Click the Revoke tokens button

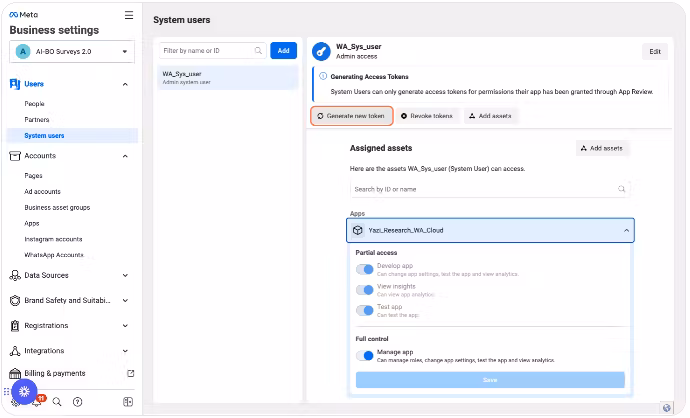426,116
